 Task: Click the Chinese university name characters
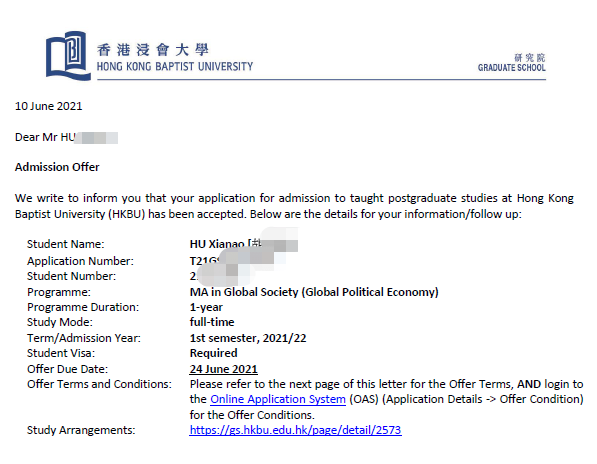tap(153, 49)
